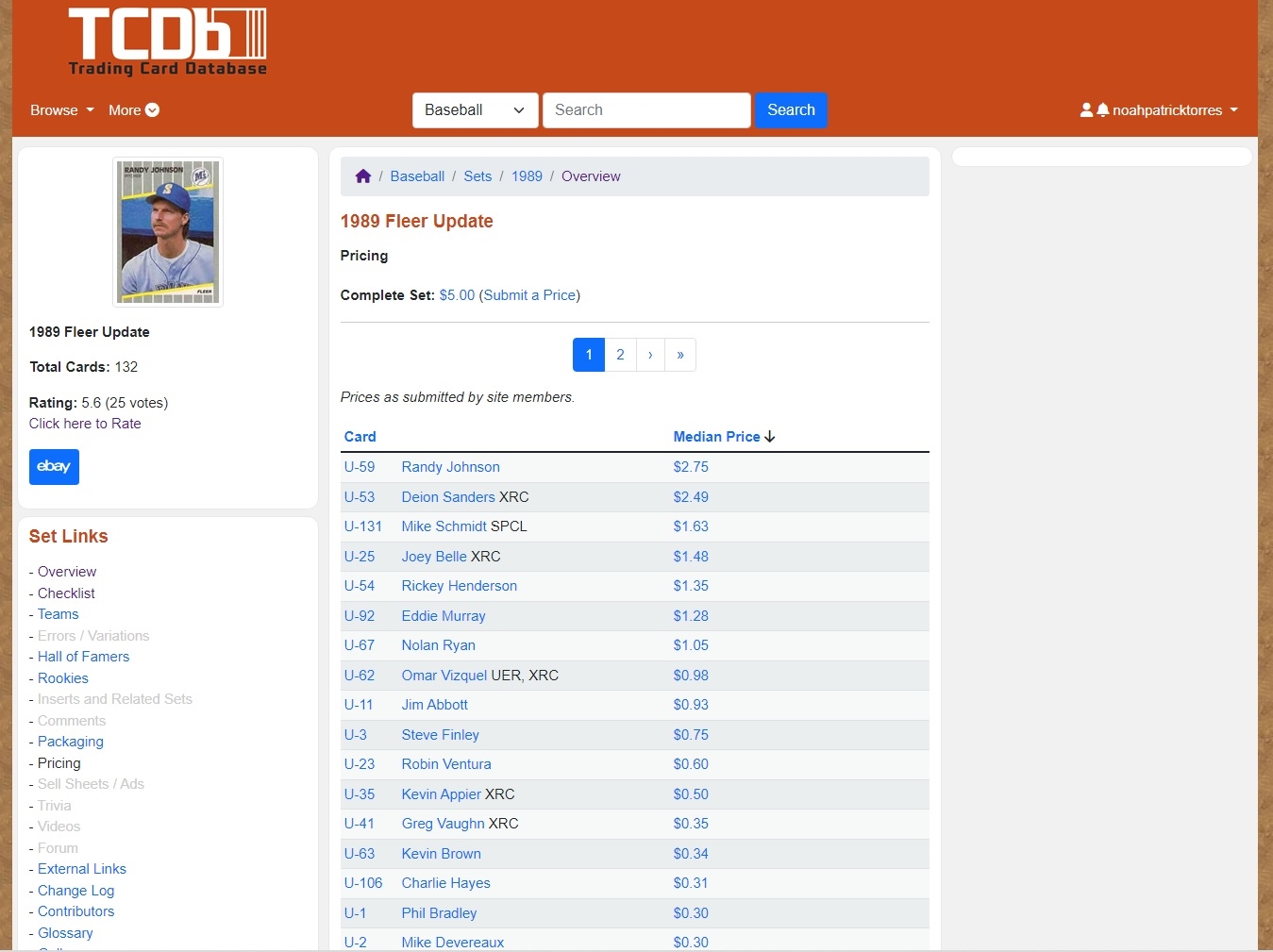Image resolution: width=1273 pixels, height=952 pixels.
Task: Go to Sets in the breadcrumb
Action: 477,176
